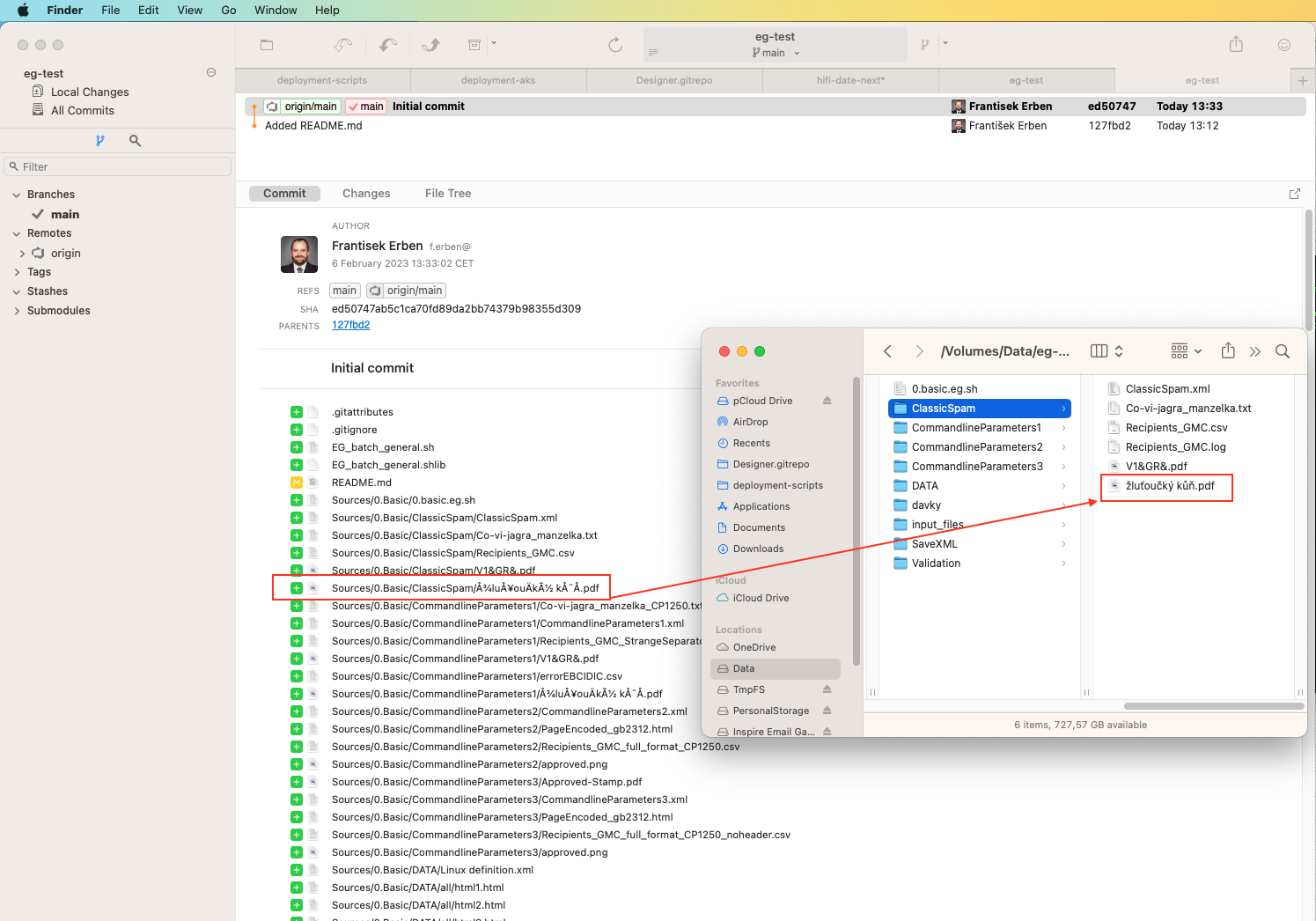This screenshot has height=921, width=1316.
Task: Open the Fetch tool in the toolbar
Action: pyautogui.click(x=343, y=45)
